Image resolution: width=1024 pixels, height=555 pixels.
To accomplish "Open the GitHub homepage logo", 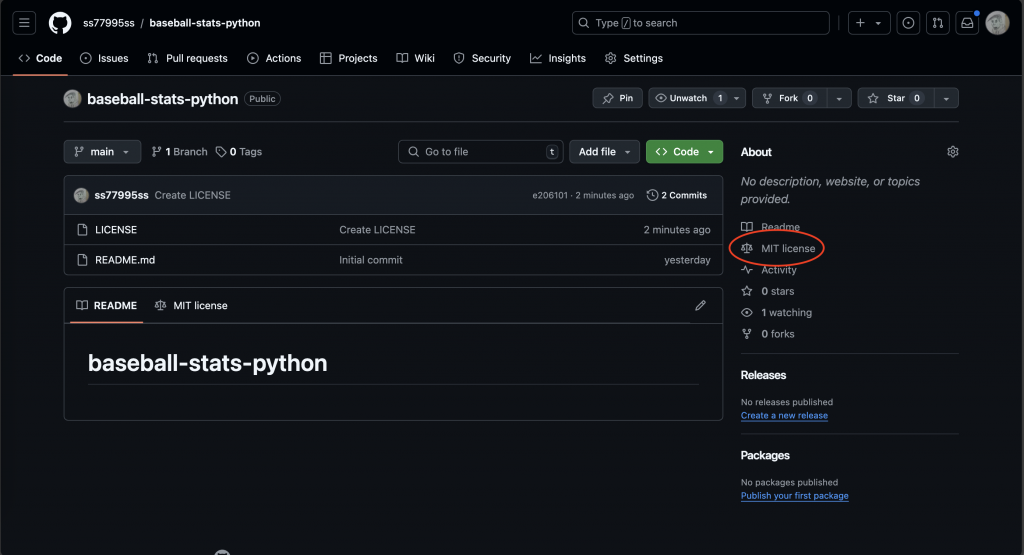I will click(60, 23).
